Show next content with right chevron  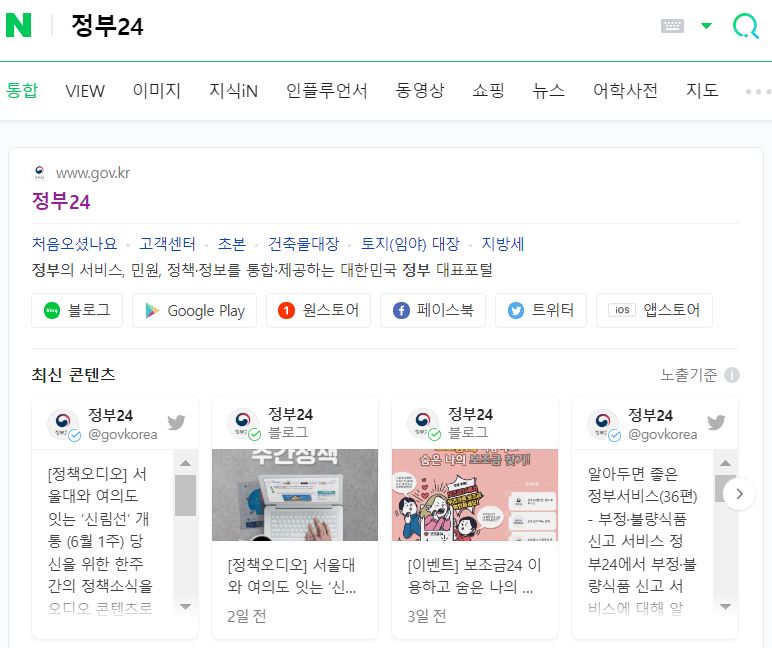tap(739, 494)
